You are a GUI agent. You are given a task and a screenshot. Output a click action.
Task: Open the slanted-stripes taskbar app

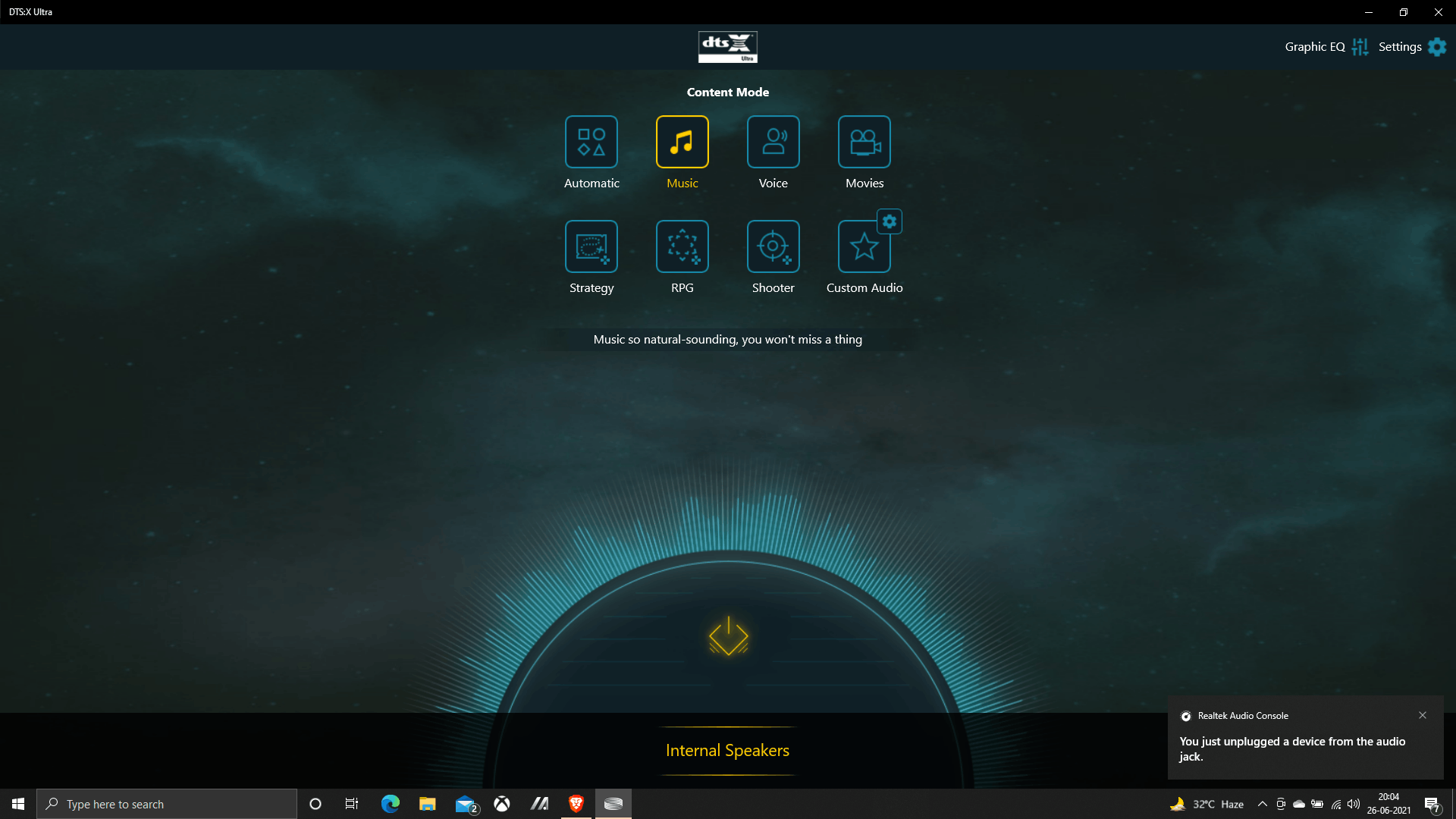pyautogui.click(x=539, y=804)
